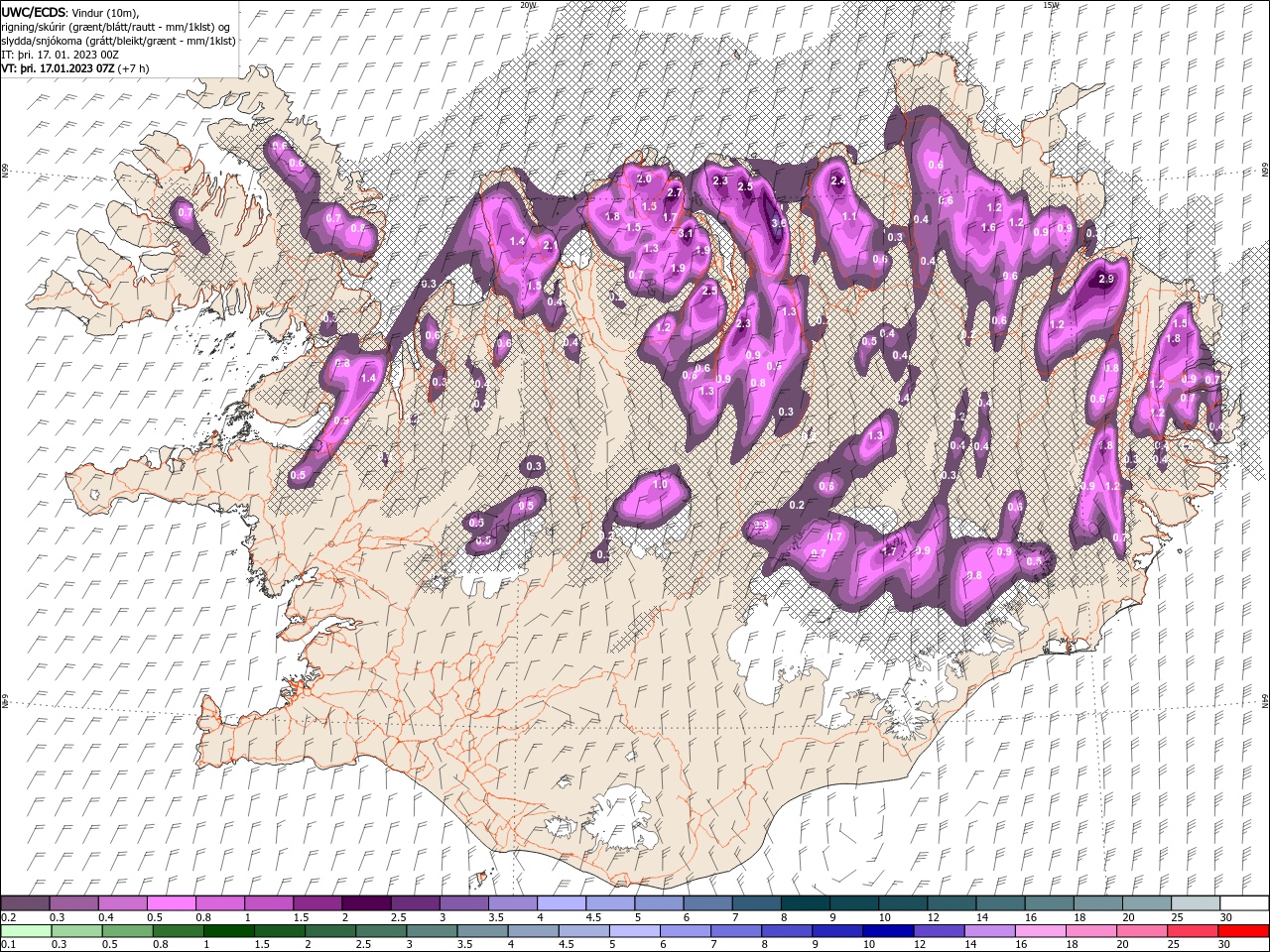Click the pale lavender 4 swatch in top legend row
Screen dimensions: 1270x952
(x=561, y=903)
